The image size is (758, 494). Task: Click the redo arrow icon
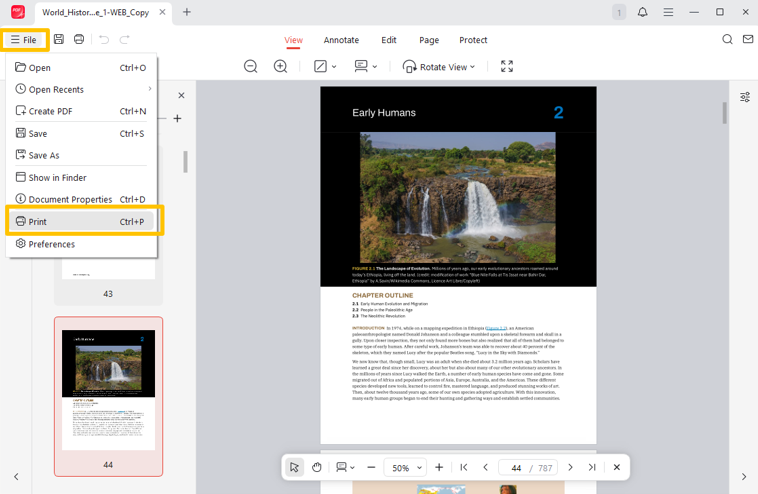click(x=125, y=40)
